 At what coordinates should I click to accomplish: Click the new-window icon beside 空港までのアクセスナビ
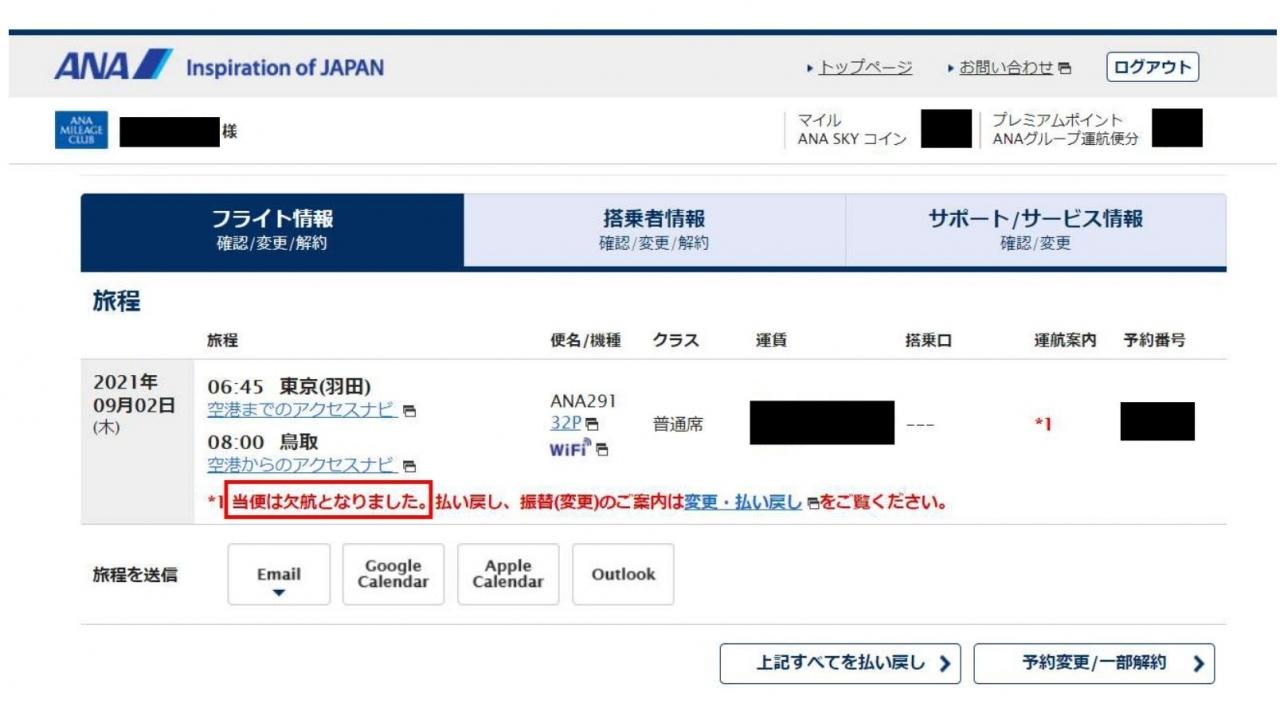pos(410,410)
